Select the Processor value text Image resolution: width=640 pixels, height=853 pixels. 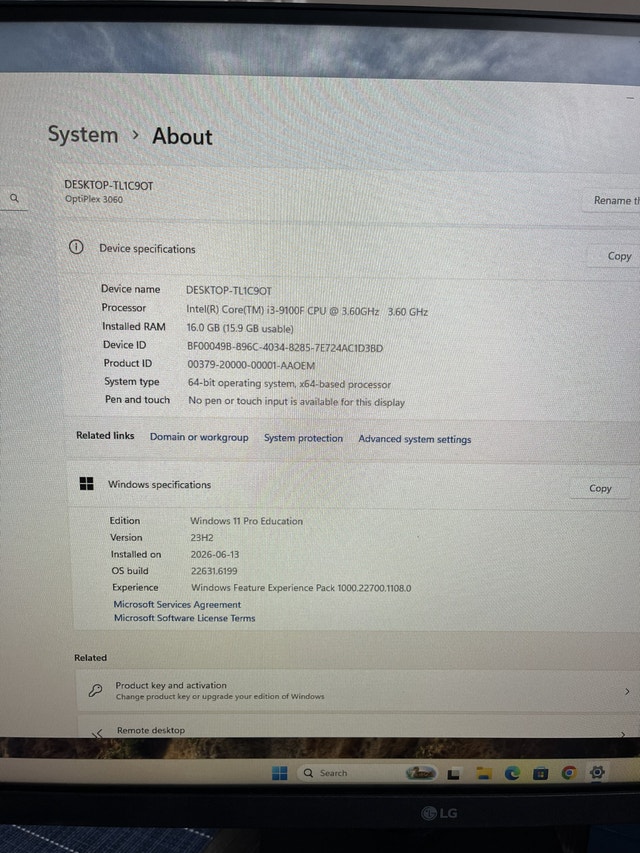tap(307, 311)
